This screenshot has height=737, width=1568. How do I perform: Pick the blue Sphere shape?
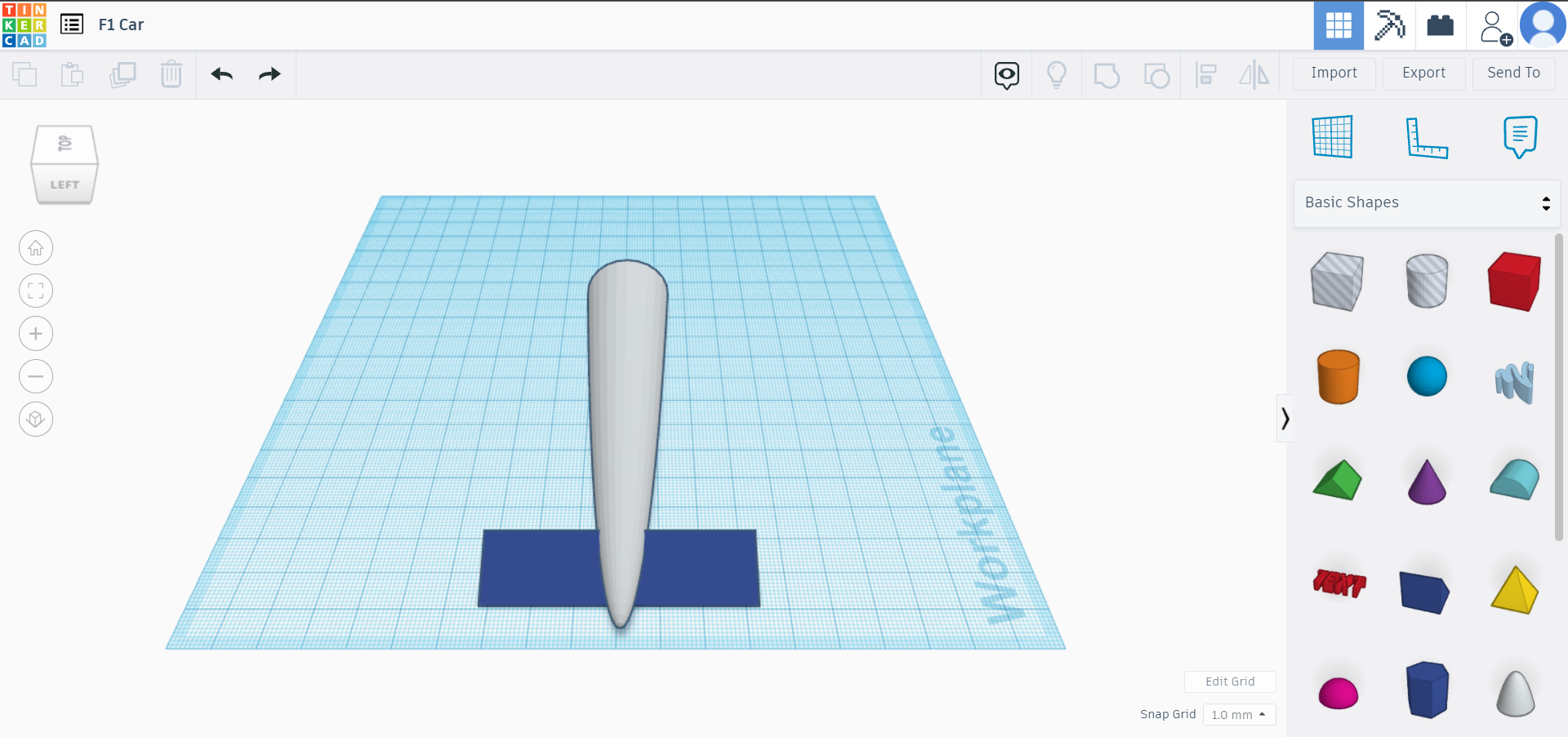coord(1427,376)
